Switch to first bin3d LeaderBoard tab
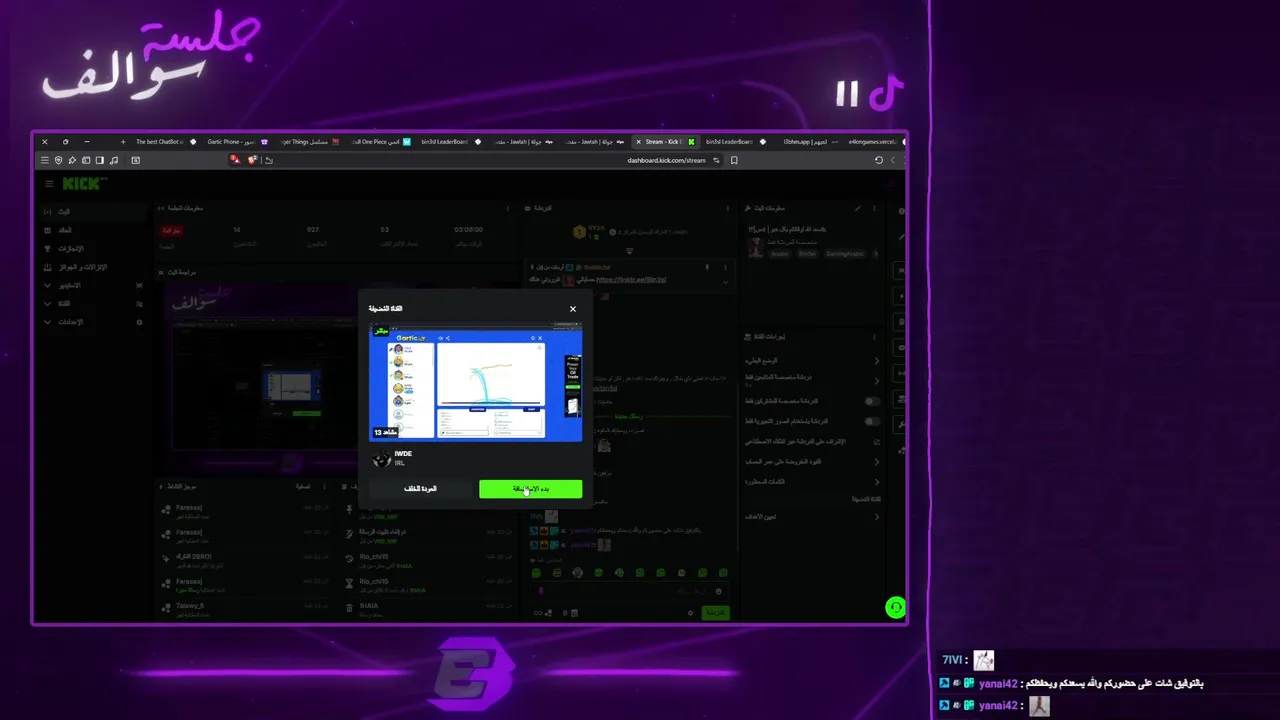 click(450, 142)
